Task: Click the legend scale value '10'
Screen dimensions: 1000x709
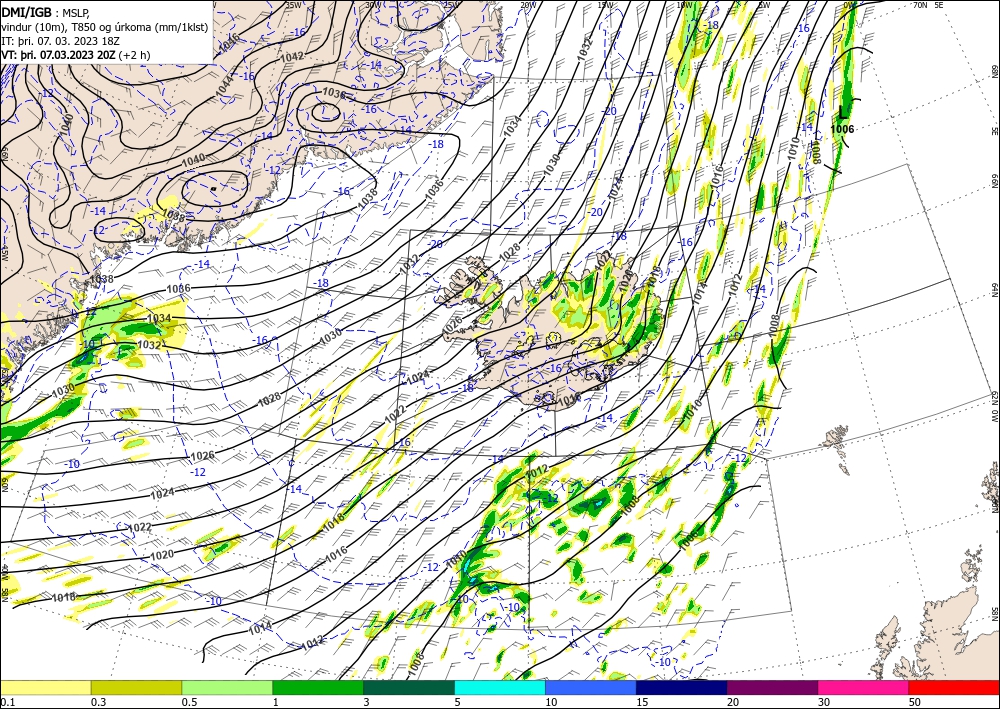Action: [551, 702]
